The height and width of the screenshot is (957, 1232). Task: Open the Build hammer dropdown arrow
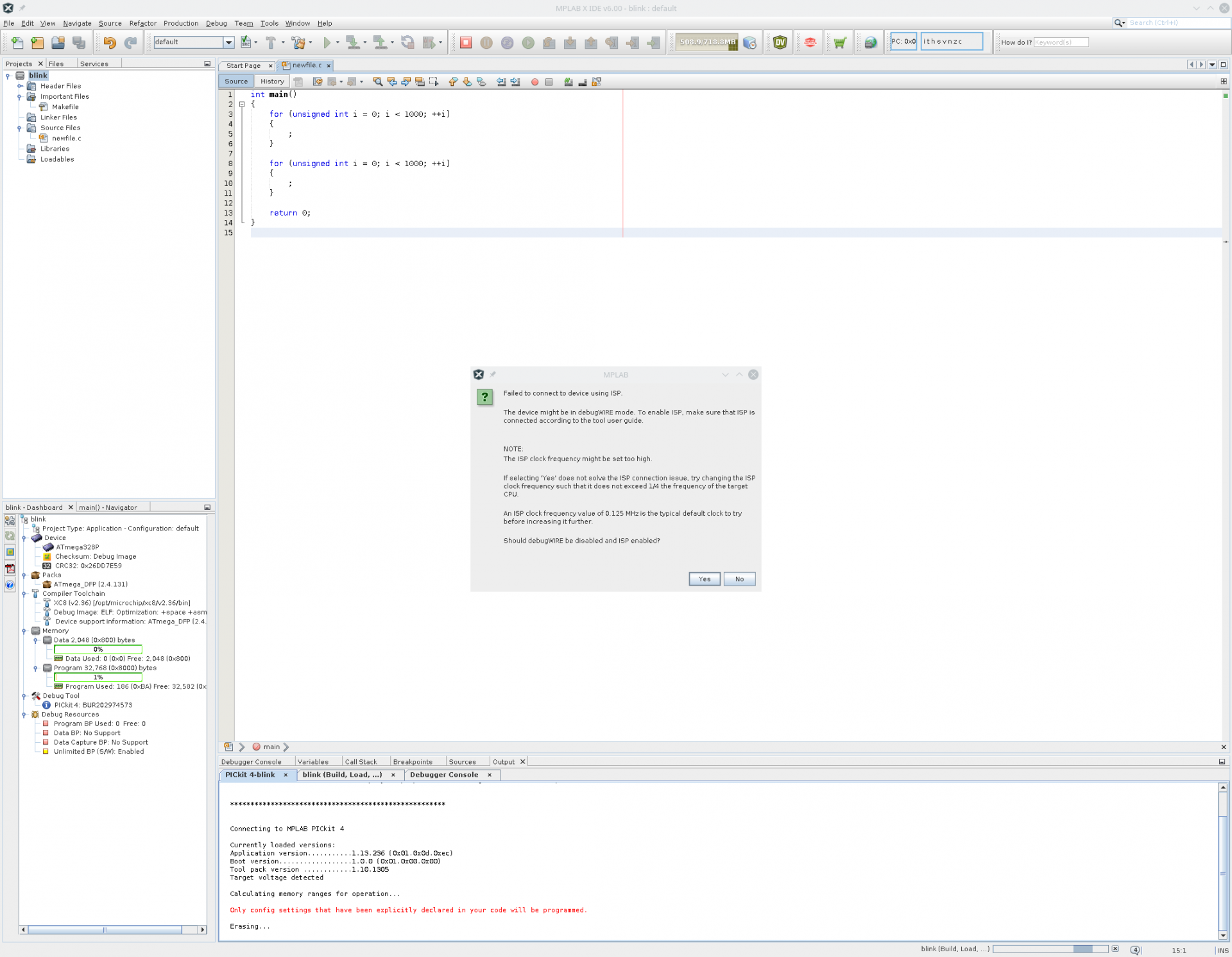click(x=283, y=43)
